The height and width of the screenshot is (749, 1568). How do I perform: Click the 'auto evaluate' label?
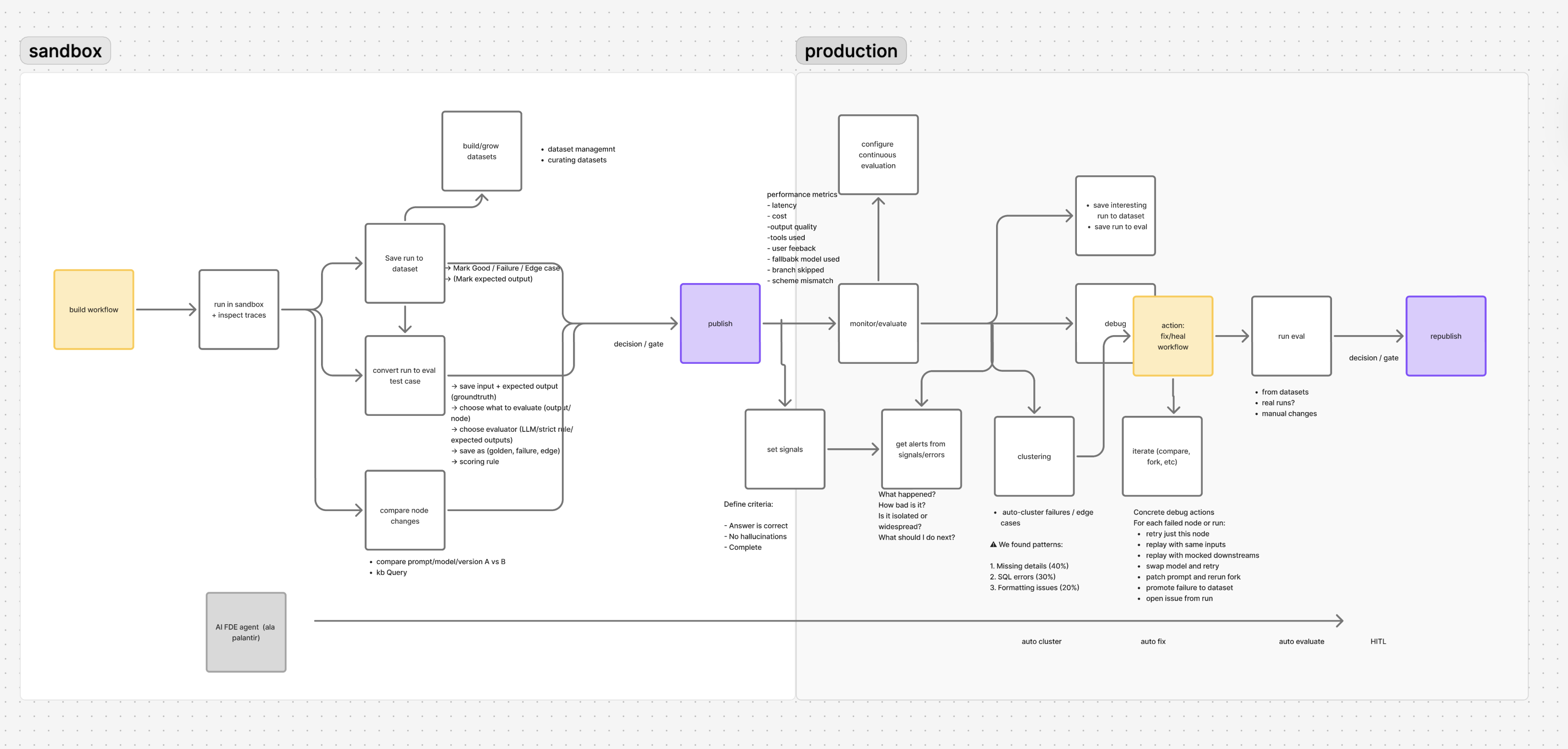[x=1301, y=642]
